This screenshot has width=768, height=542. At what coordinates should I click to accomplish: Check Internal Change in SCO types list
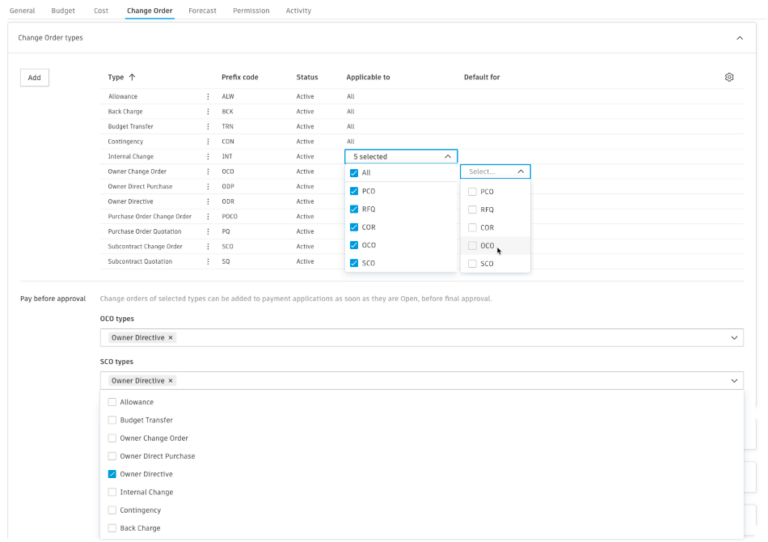tap(112, 492)
